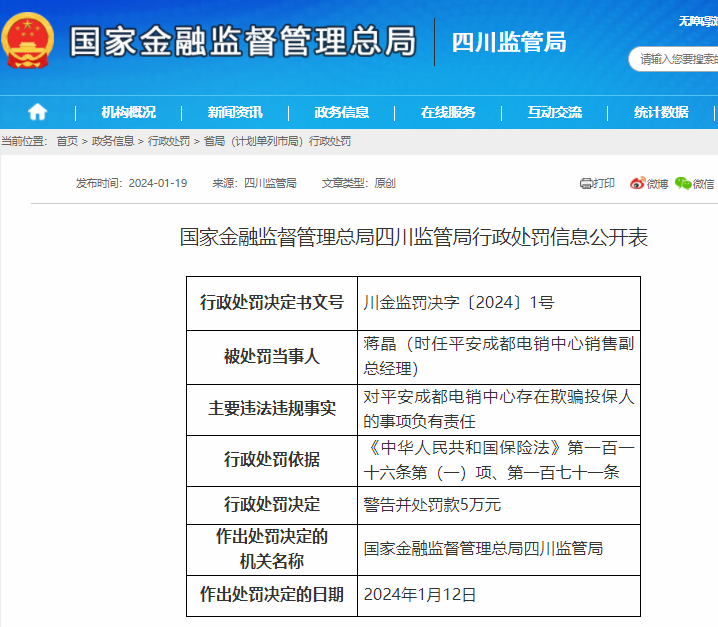Viewport: 718px width, 627px height.
Task: Open the 机构概况 menu
Action: 128,112
